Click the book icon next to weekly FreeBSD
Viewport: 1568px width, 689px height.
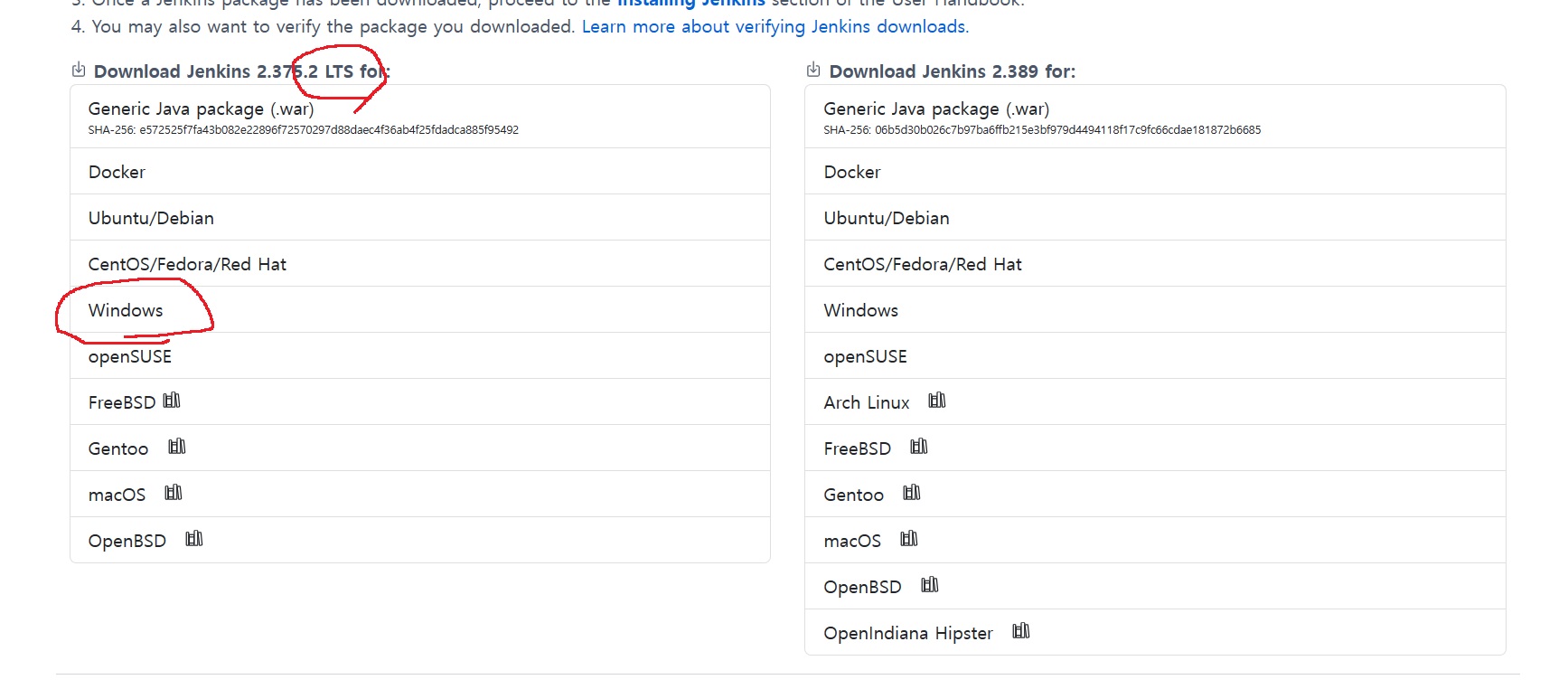point(919,447)
